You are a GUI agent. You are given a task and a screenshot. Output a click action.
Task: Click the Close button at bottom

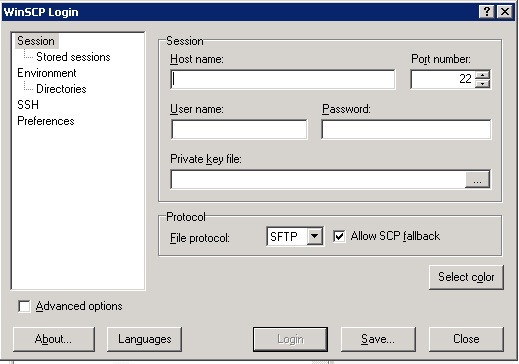click(x=466, y=339)
